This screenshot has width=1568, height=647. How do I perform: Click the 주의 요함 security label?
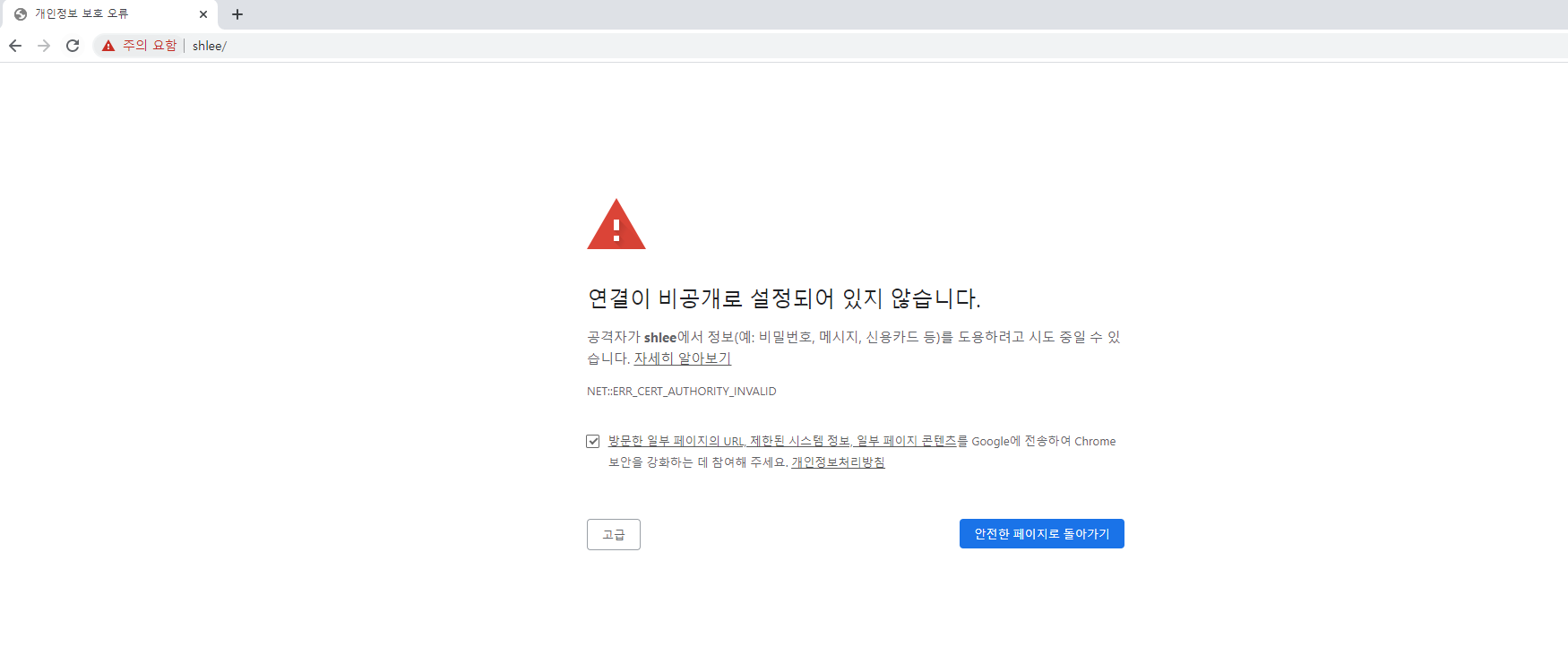click(x=150, y=46)
